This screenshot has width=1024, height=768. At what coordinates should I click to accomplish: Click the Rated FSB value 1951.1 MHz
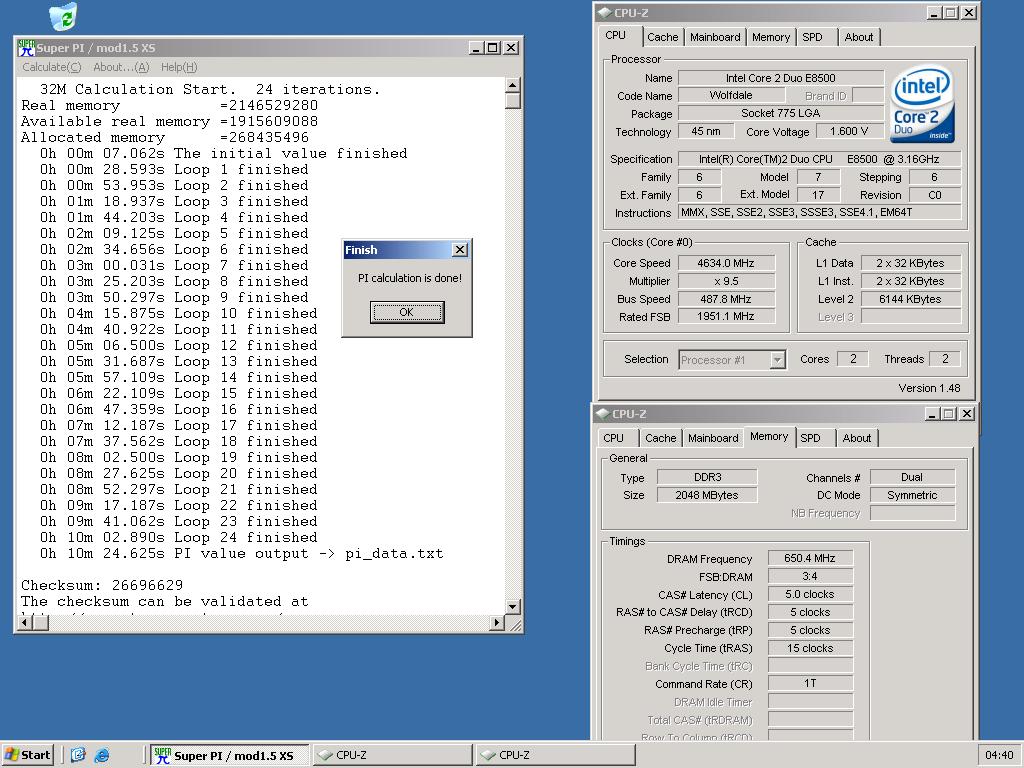click(726, 317)
